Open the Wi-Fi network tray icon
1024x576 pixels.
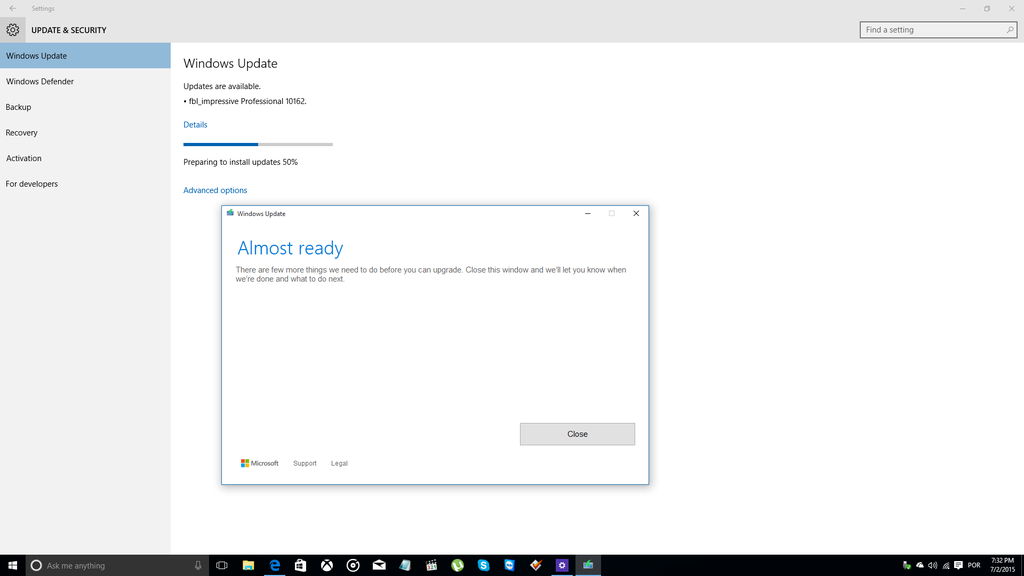[946, 566]
